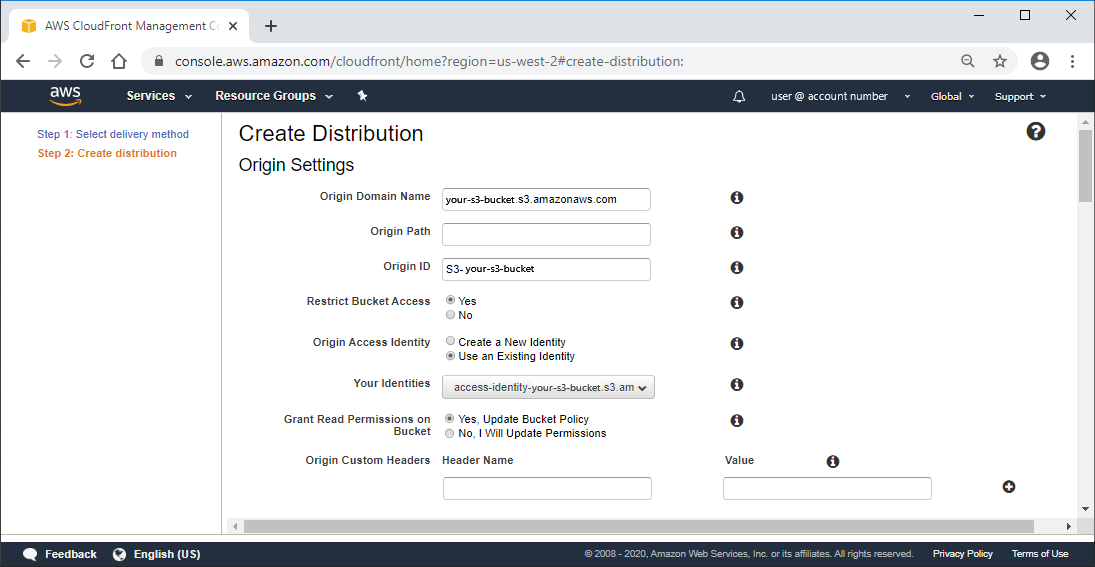Select Step 2: Create distribution
Screen dimensions: 1095x567
click(107, 153)
